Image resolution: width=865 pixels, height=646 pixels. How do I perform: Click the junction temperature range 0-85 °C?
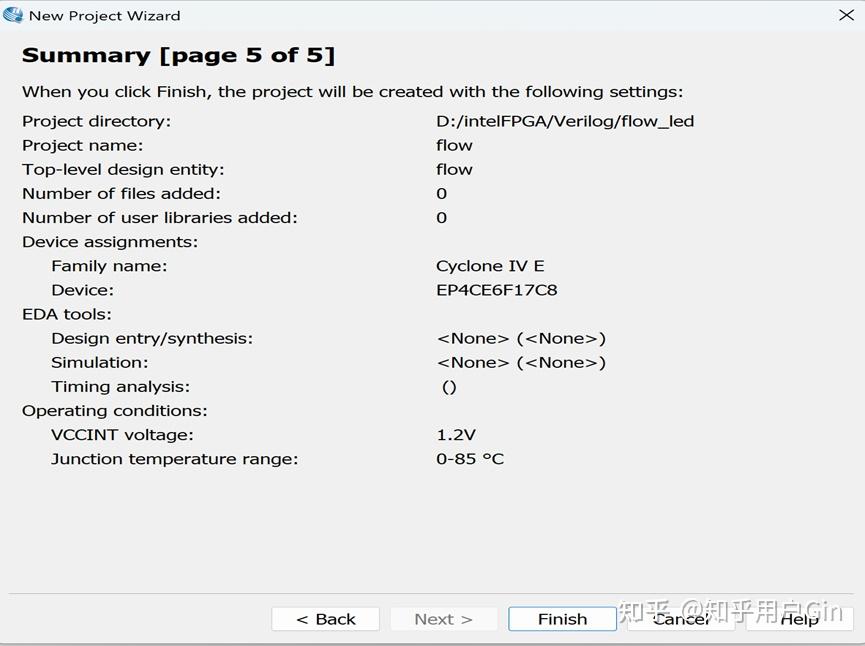(470, 459)
